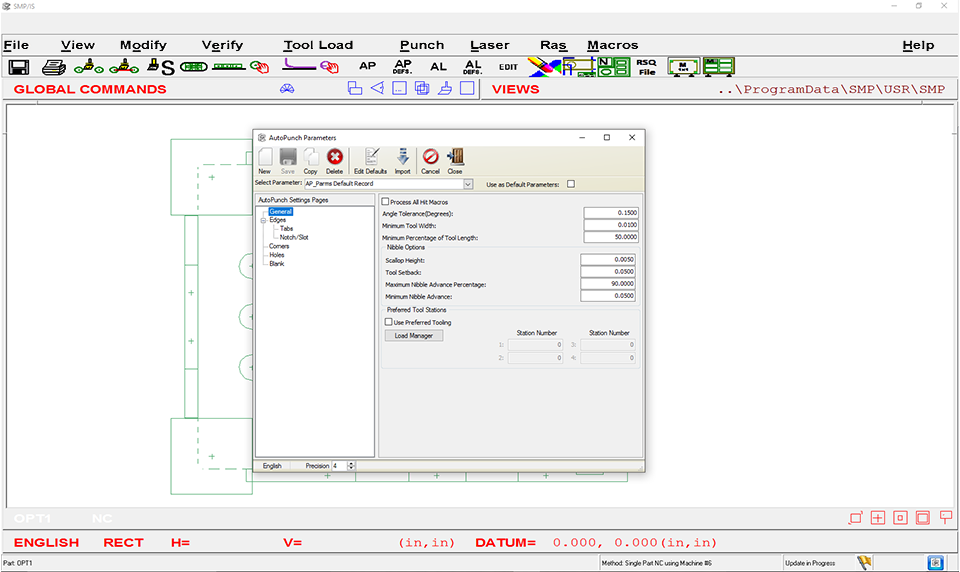Open the Punch menu
This screenshot has height=572, width=960.
tap(421, 45)
